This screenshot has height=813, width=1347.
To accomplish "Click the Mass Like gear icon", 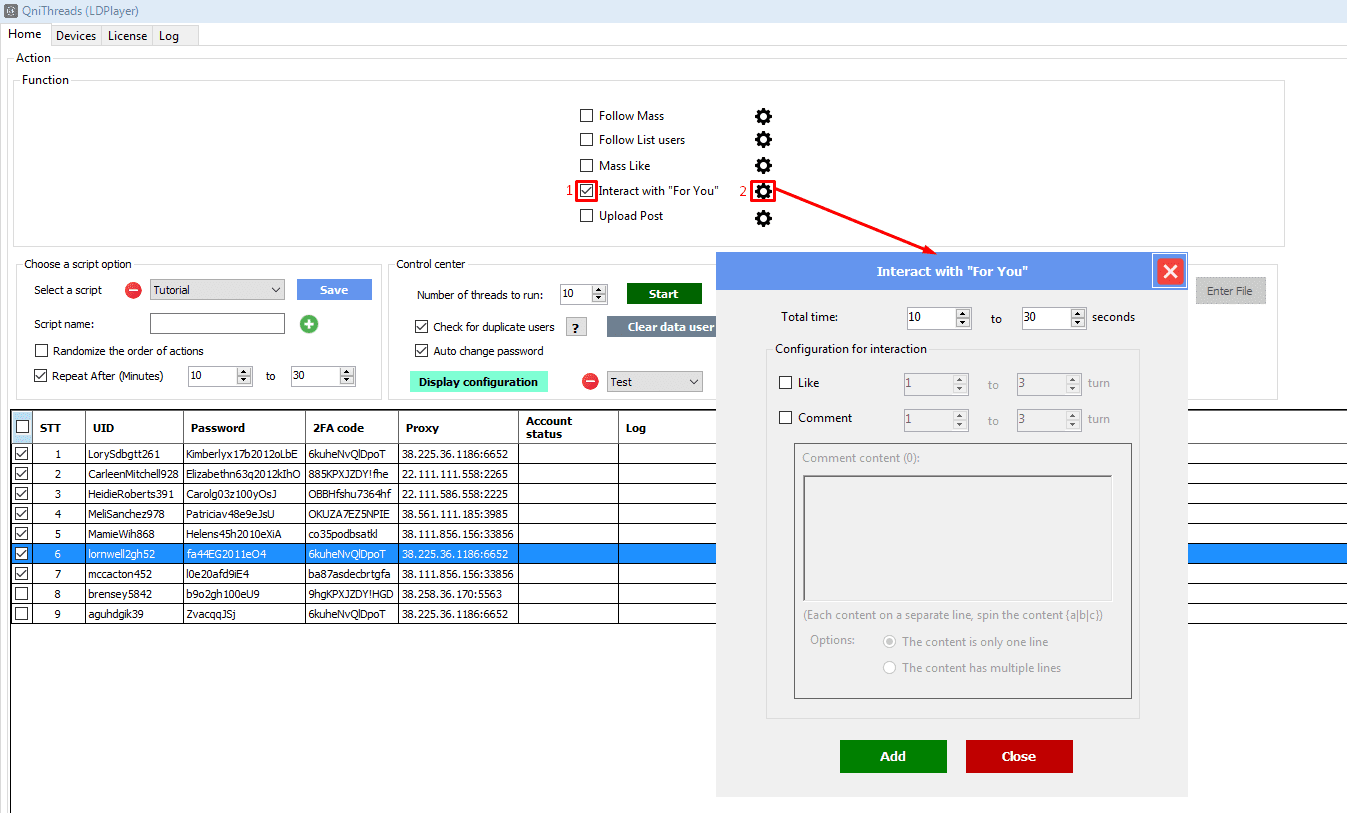I will point(763,166).
